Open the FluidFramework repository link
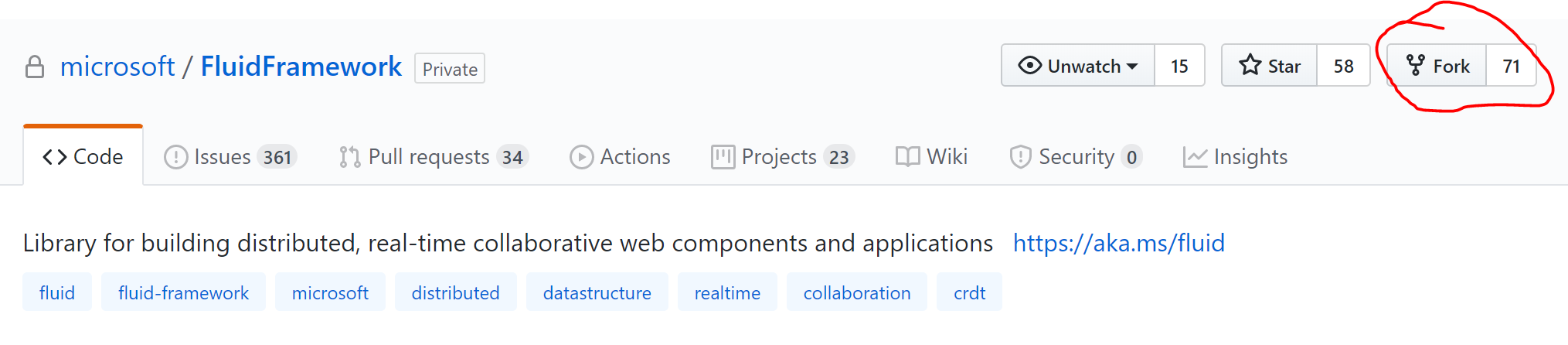This screenshot has height=345, width=1568. [301, 67]
